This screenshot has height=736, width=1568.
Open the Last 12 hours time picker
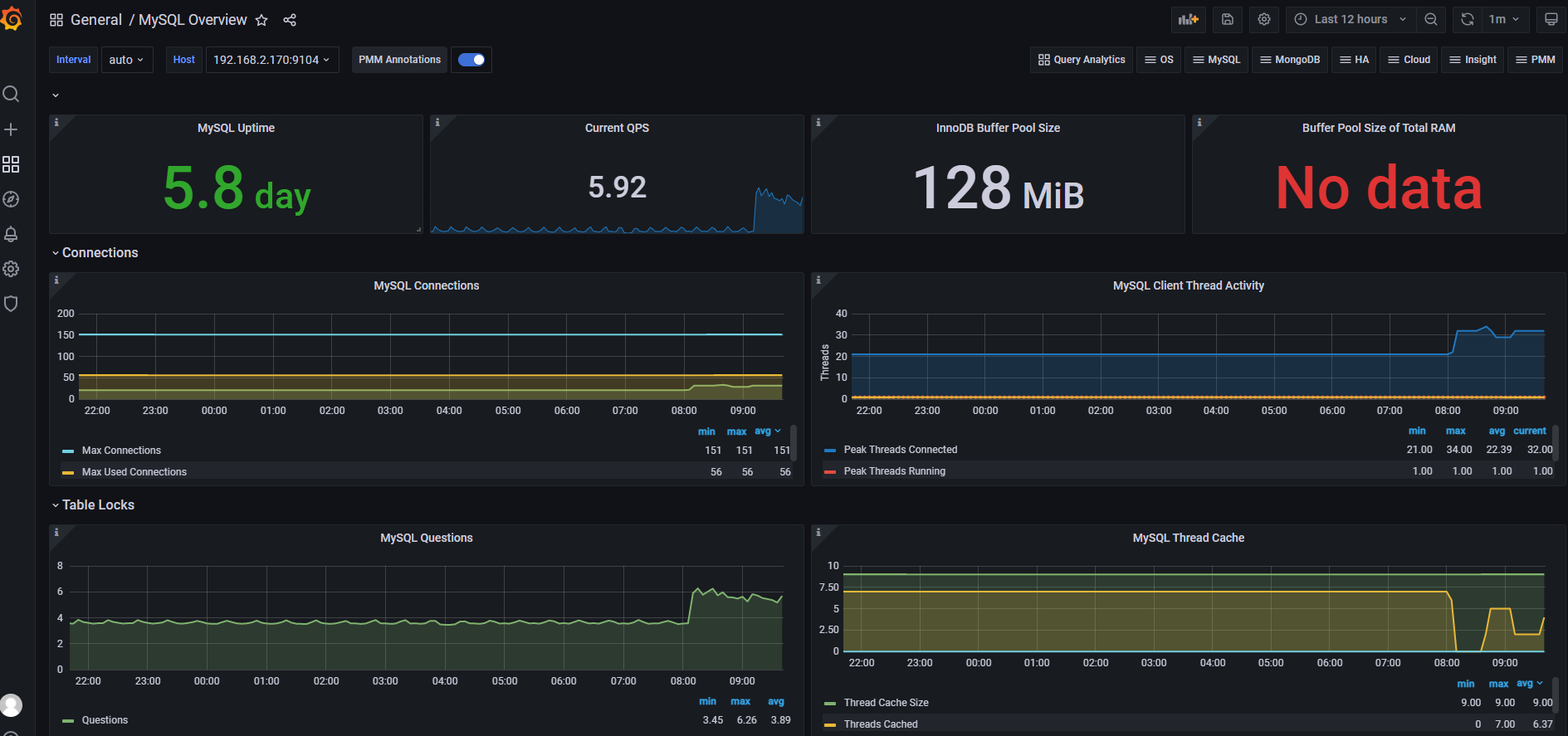click(1351, 19)
